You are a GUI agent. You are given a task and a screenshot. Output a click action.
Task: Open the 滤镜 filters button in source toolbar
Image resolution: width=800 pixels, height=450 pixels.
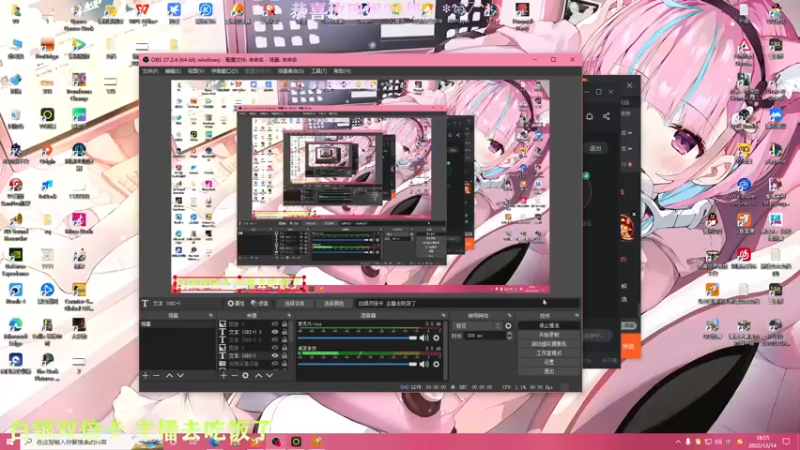click(x=260, y=303)
